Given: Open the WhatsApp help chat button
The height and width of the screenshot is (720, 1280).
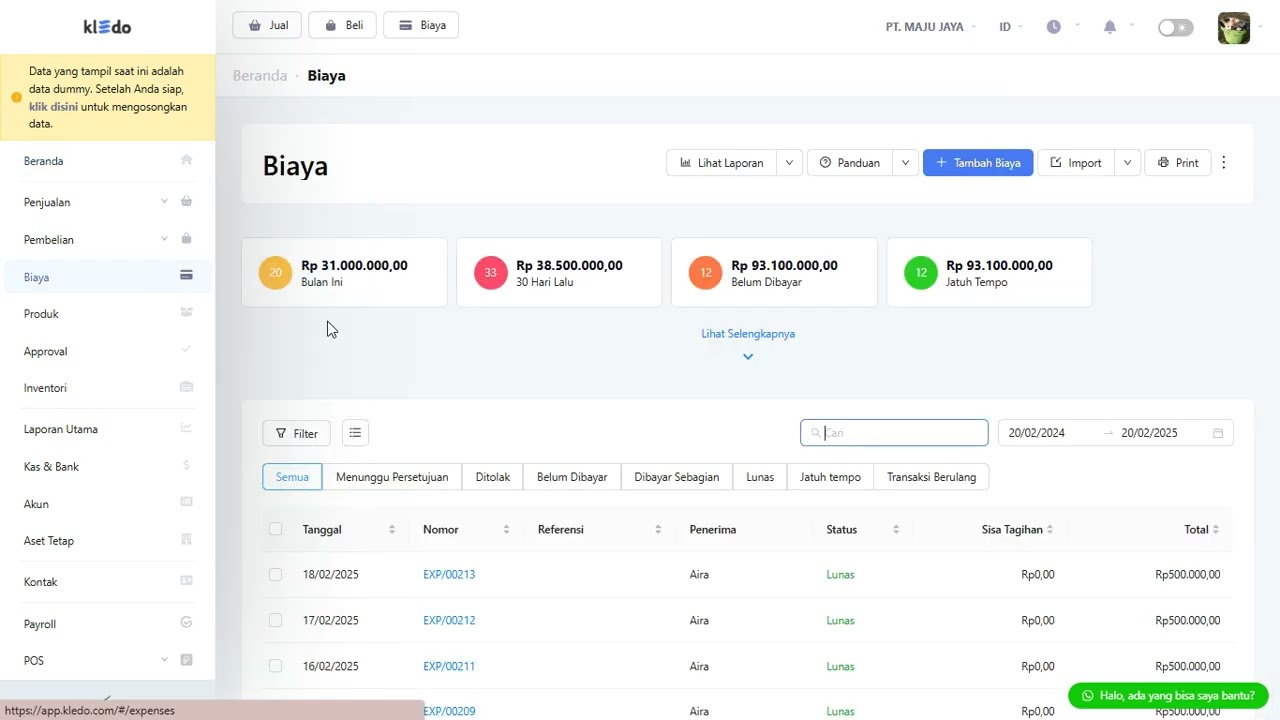Looking at the screenshot, I should (x=1168, y=695).
